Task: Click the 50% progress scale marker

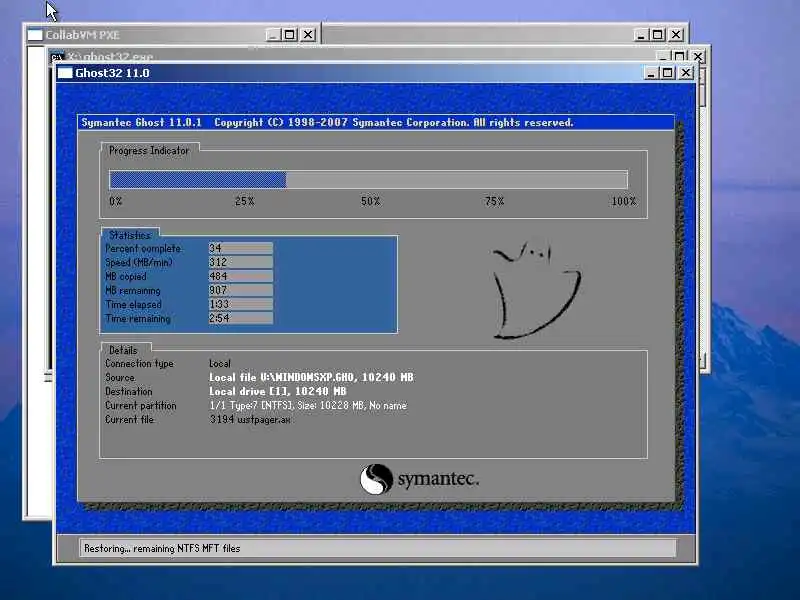Action: 370,201
